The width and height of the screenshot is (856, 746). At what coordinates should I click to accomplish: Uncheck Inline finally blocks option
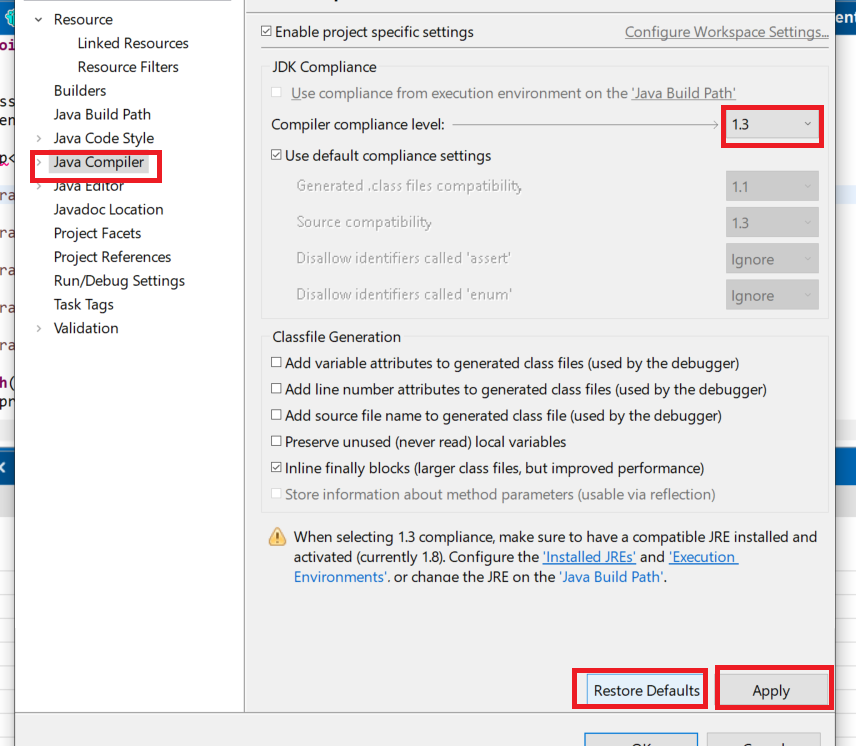click(277, 468)
